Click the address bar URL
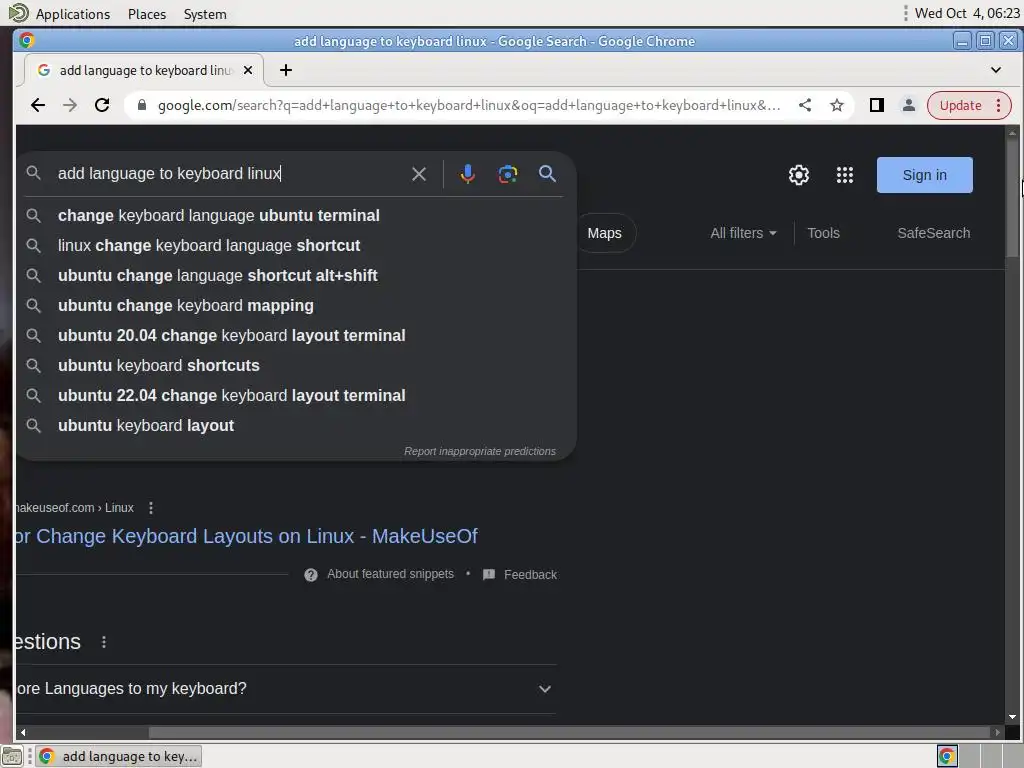Image resolution: width=1024 pixels, height=768 pixels. point(469,105)
